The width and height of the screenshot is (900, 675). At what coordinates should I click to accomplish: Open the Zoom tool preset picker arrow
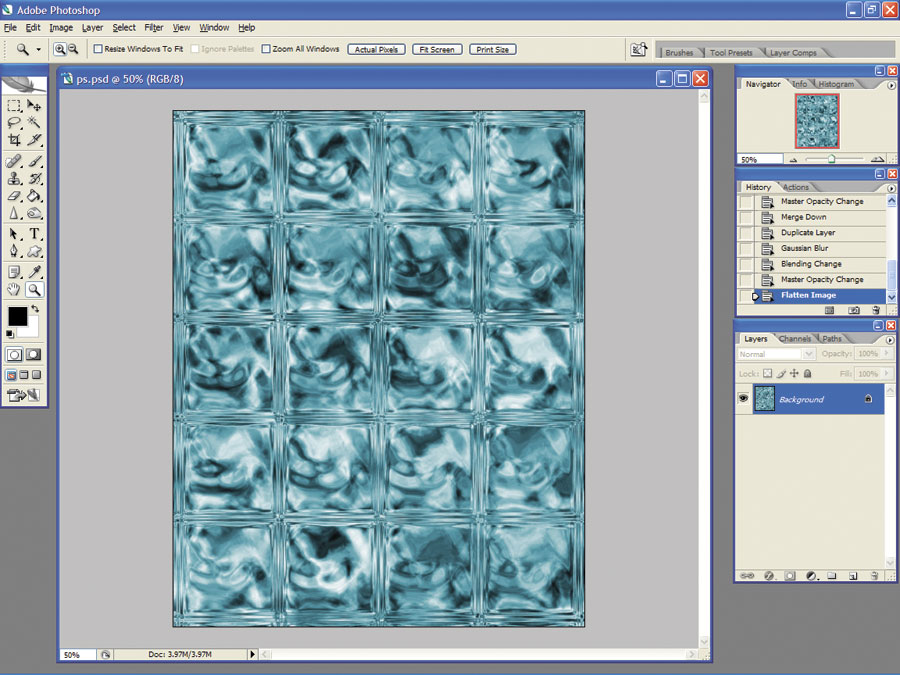point(38,49)
